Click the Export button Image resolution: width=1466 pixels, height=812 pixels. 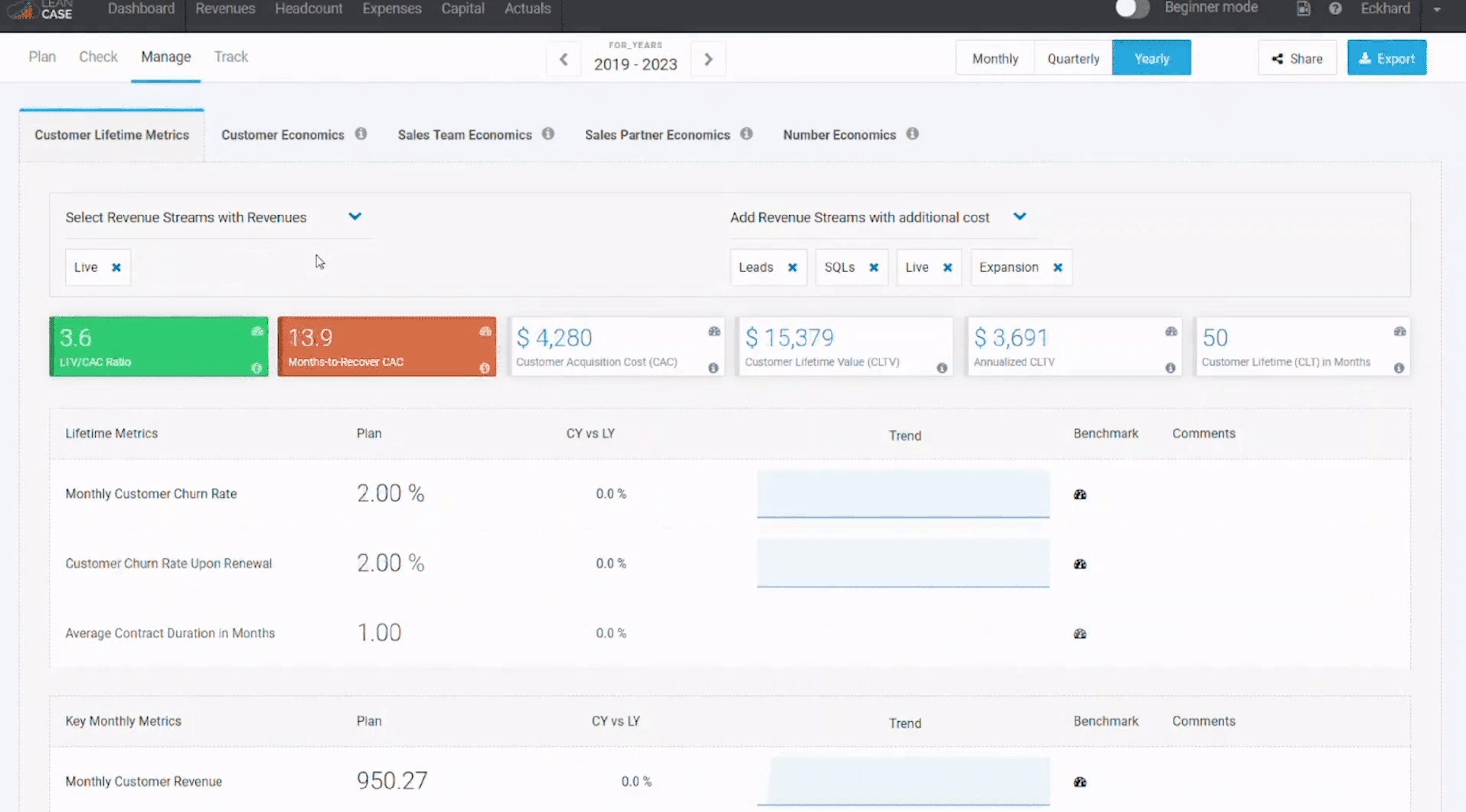[x=1386, y=58]
